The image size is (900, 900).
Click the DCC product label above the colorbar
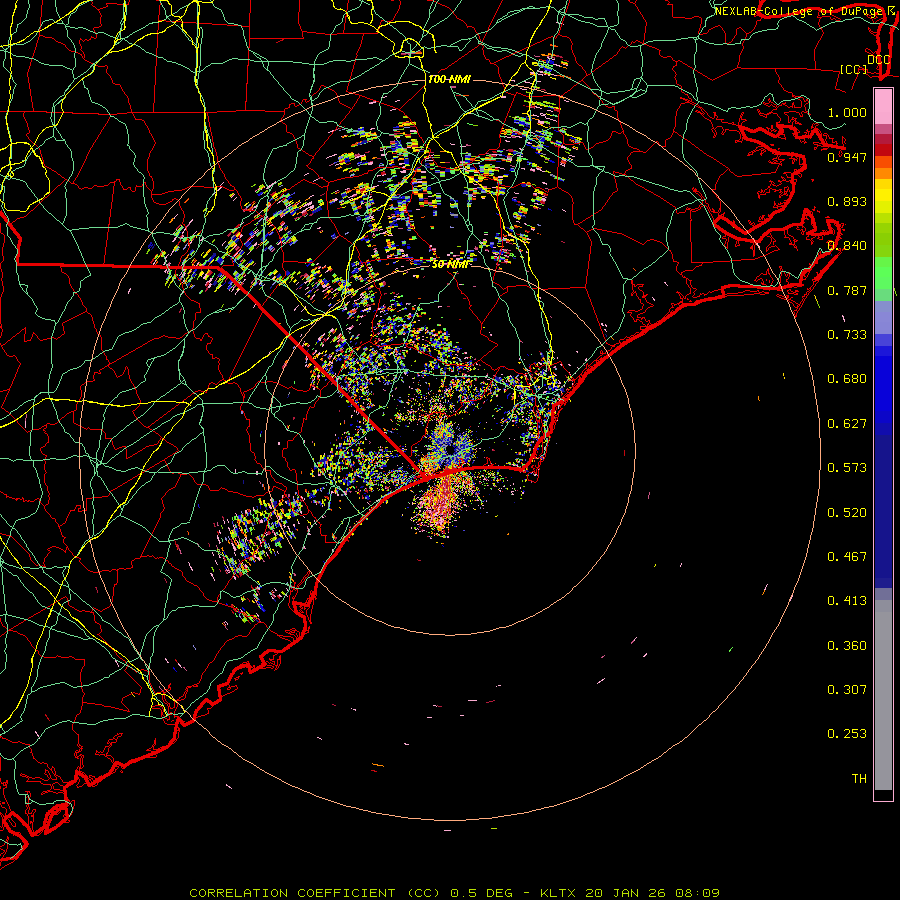[878, 59]
